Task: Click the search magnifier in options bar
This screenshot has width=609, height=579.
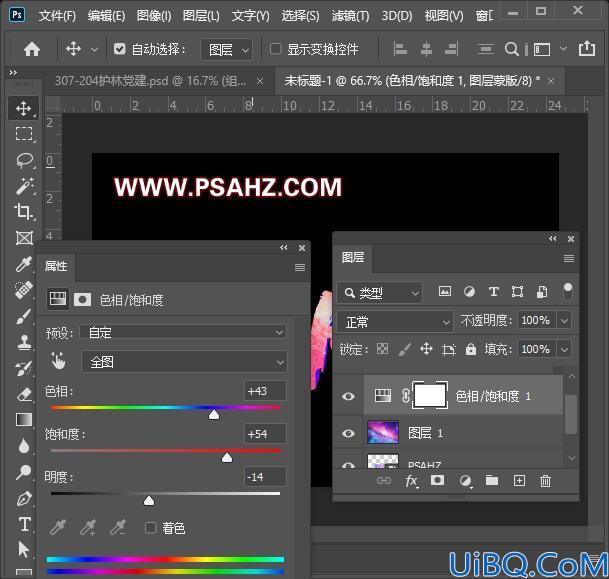Action: point(511,49)
